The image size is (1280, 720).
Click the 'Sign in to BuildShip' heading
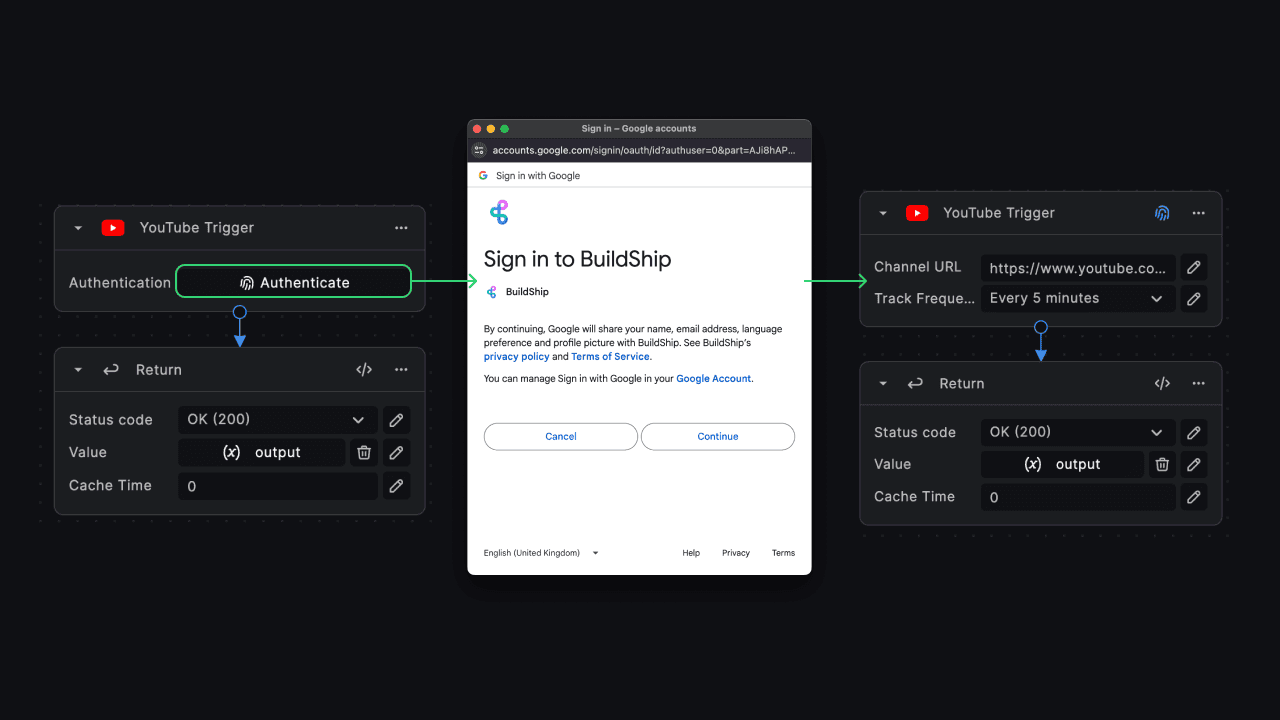pos(578,259)
